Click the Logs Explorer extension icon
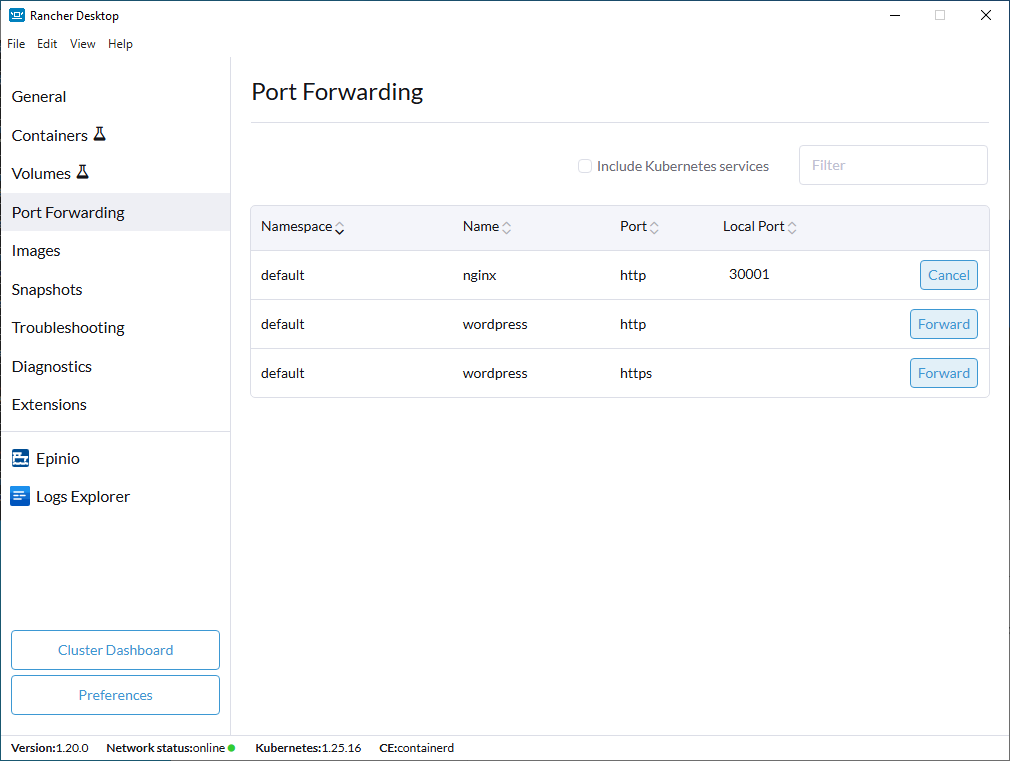 point(20,497)
